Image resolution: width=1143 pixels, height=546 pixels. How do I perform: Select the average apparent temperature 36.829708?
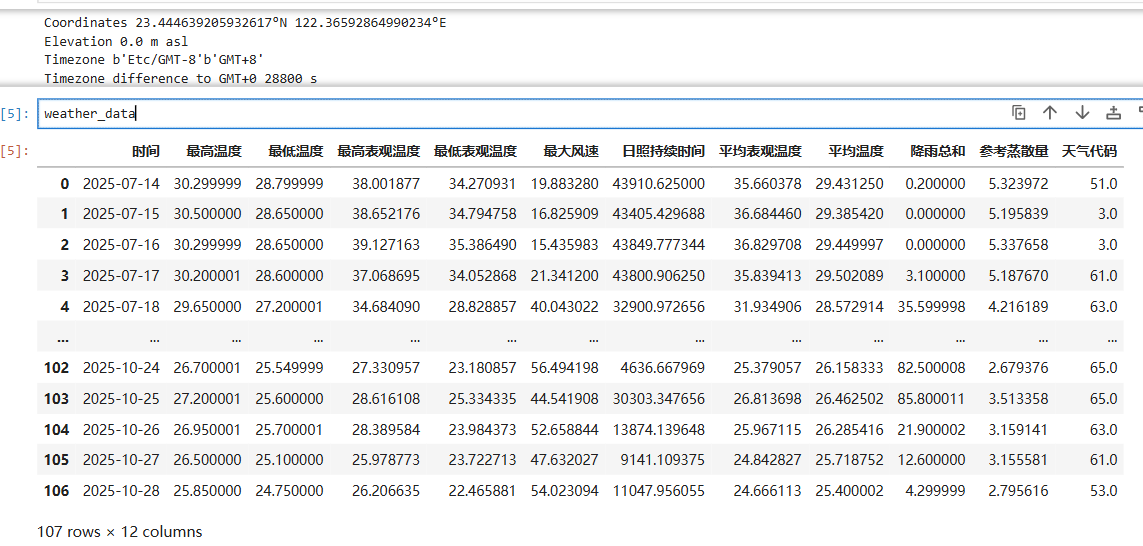768,245
